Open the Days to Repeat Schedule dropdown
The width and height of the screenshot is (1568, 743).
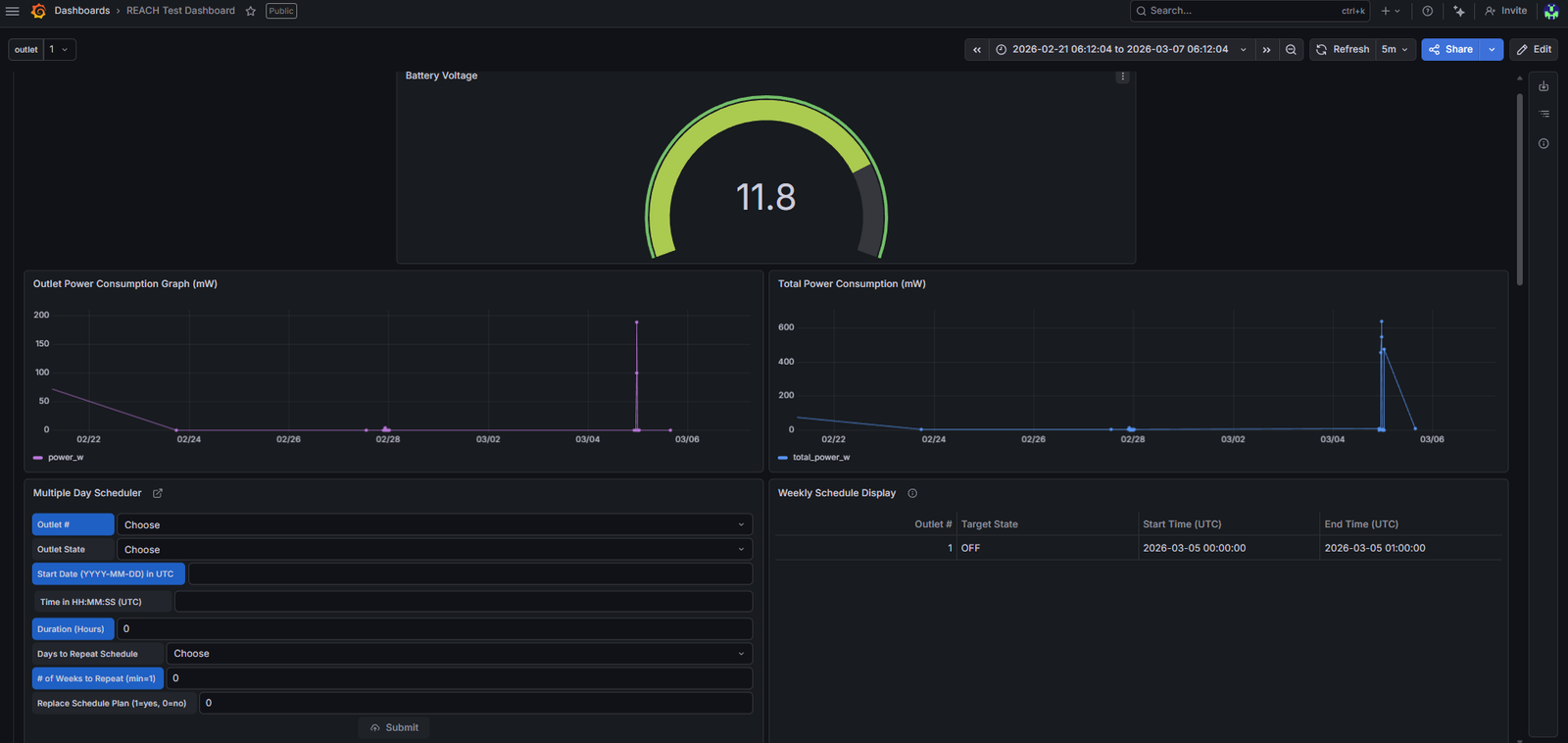point(460,654)
